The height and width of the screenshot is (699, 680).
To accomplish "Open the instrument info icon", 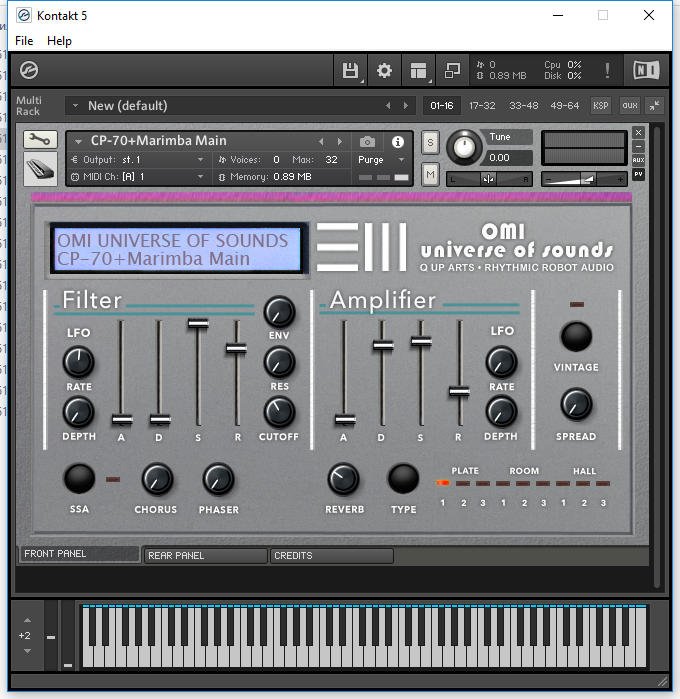I will tap(397, 142).
